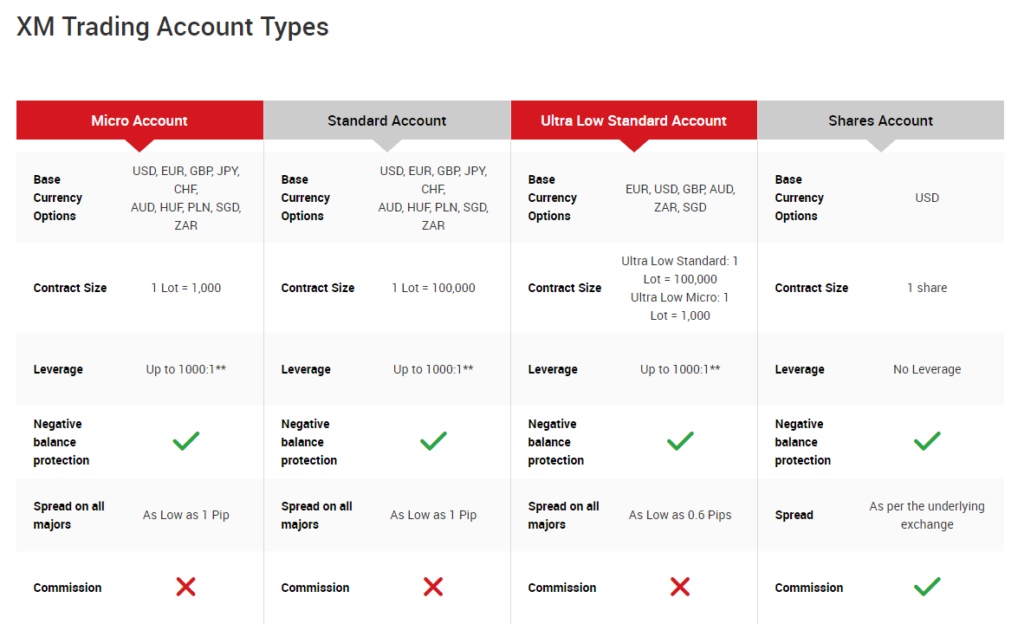This screenshot has width=1024, height=624.
Task: Click Micro Account 'Spread on all majors' label
Action: (x=69, y=515)
